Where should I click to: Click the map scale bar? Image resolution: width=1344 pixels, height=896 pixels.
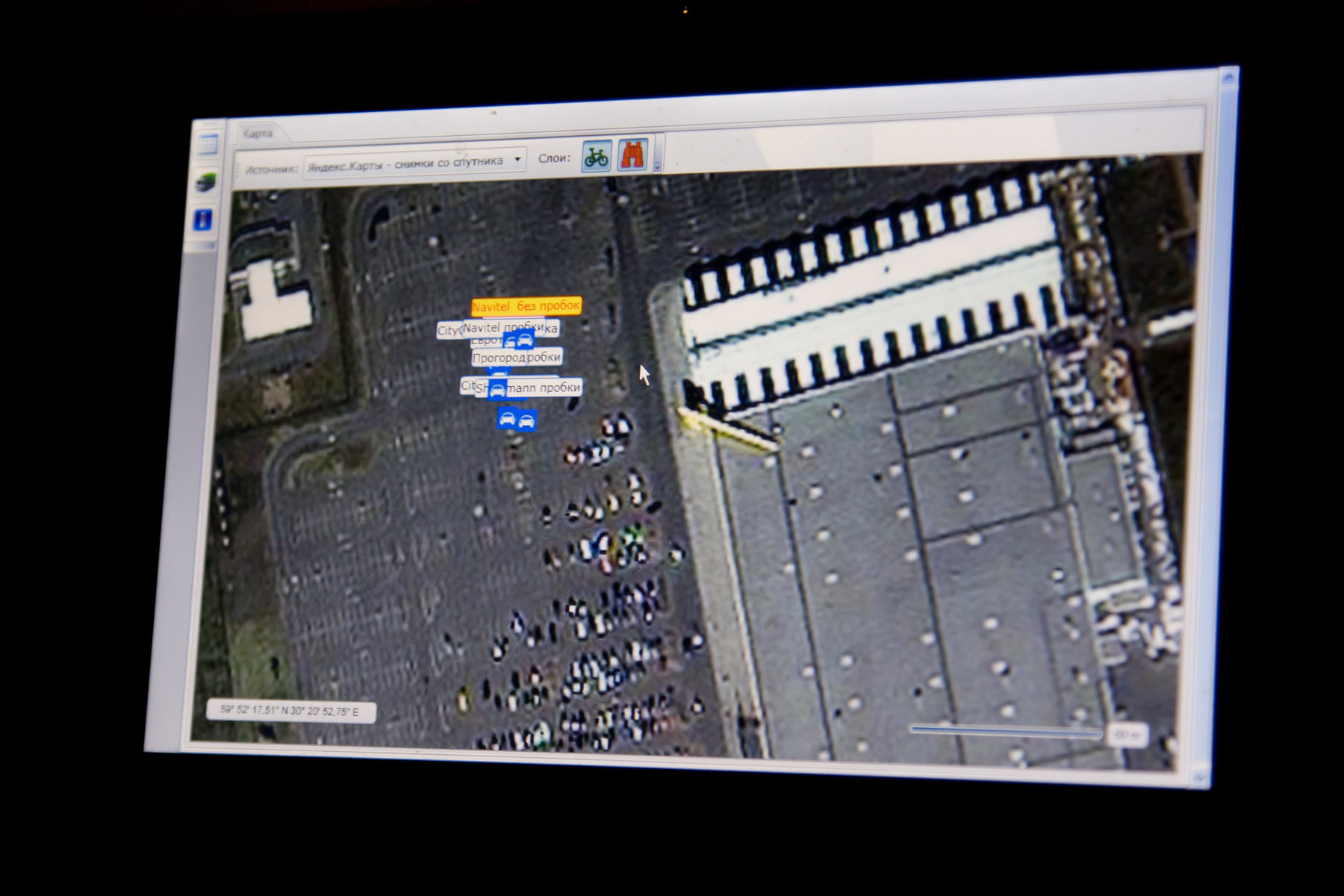point(1005,731)
